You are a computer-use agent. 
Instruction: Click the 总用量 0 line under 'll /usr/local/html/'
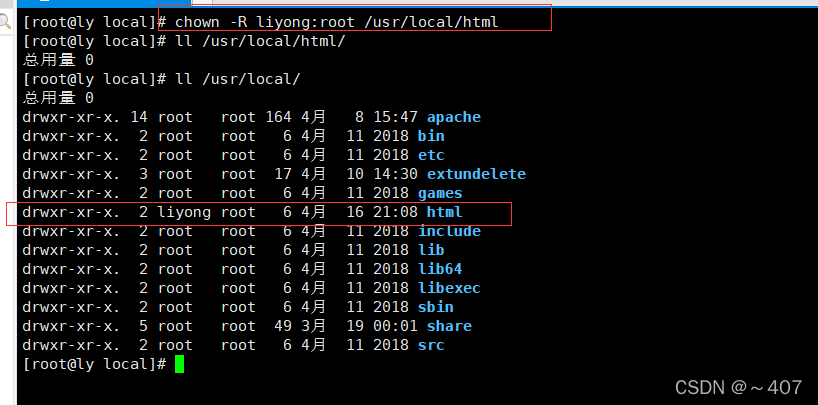pos(58,60)
